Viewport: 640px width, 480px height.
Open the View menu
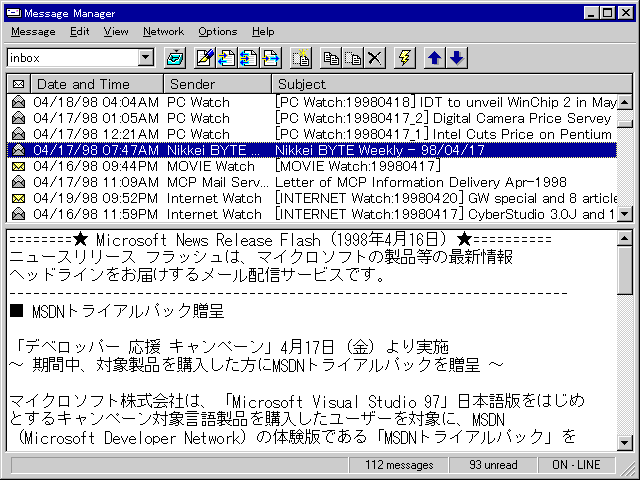coord(116,31)
